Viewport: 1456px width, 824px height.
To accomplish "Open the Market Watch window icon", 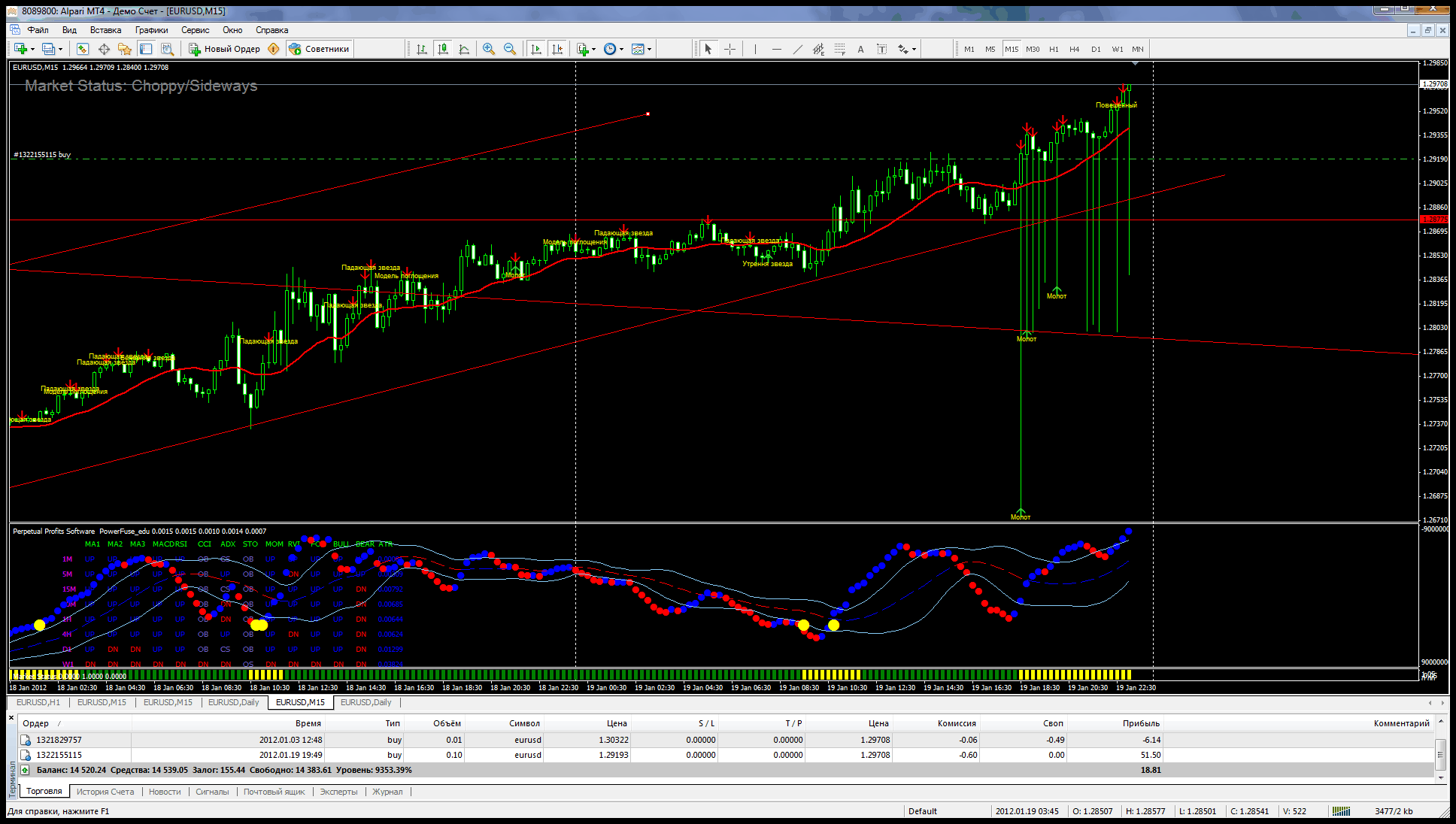I will pos(83,49).
